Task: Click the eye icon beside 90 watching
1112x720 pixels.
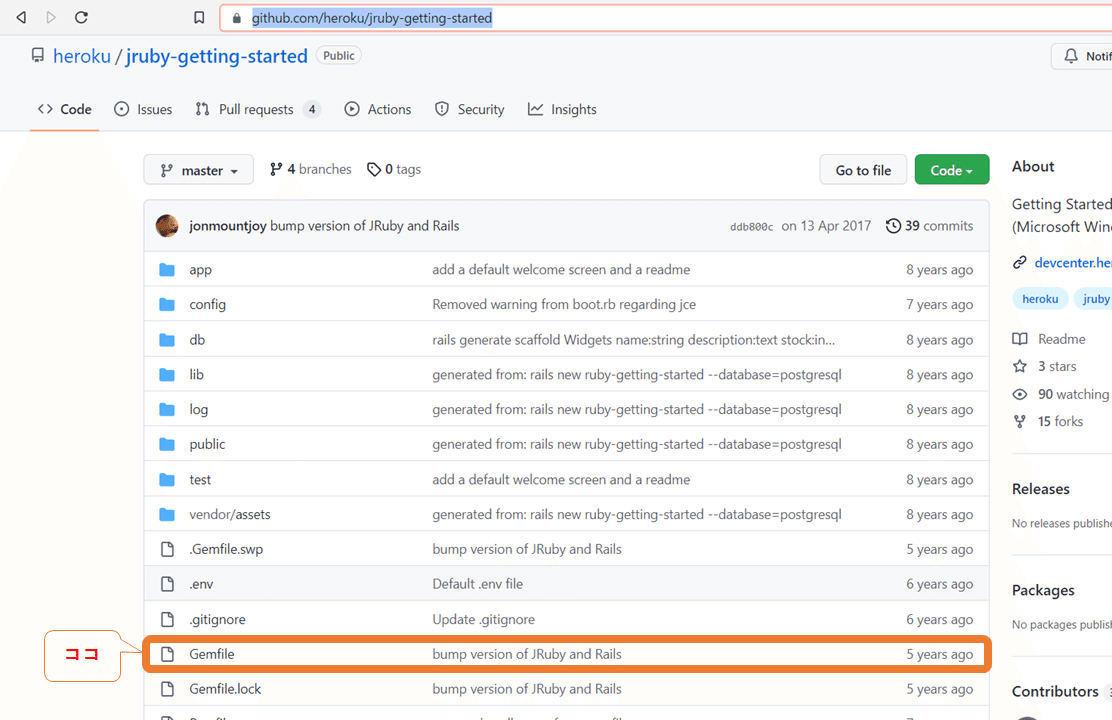Action: coord(1020,394)
